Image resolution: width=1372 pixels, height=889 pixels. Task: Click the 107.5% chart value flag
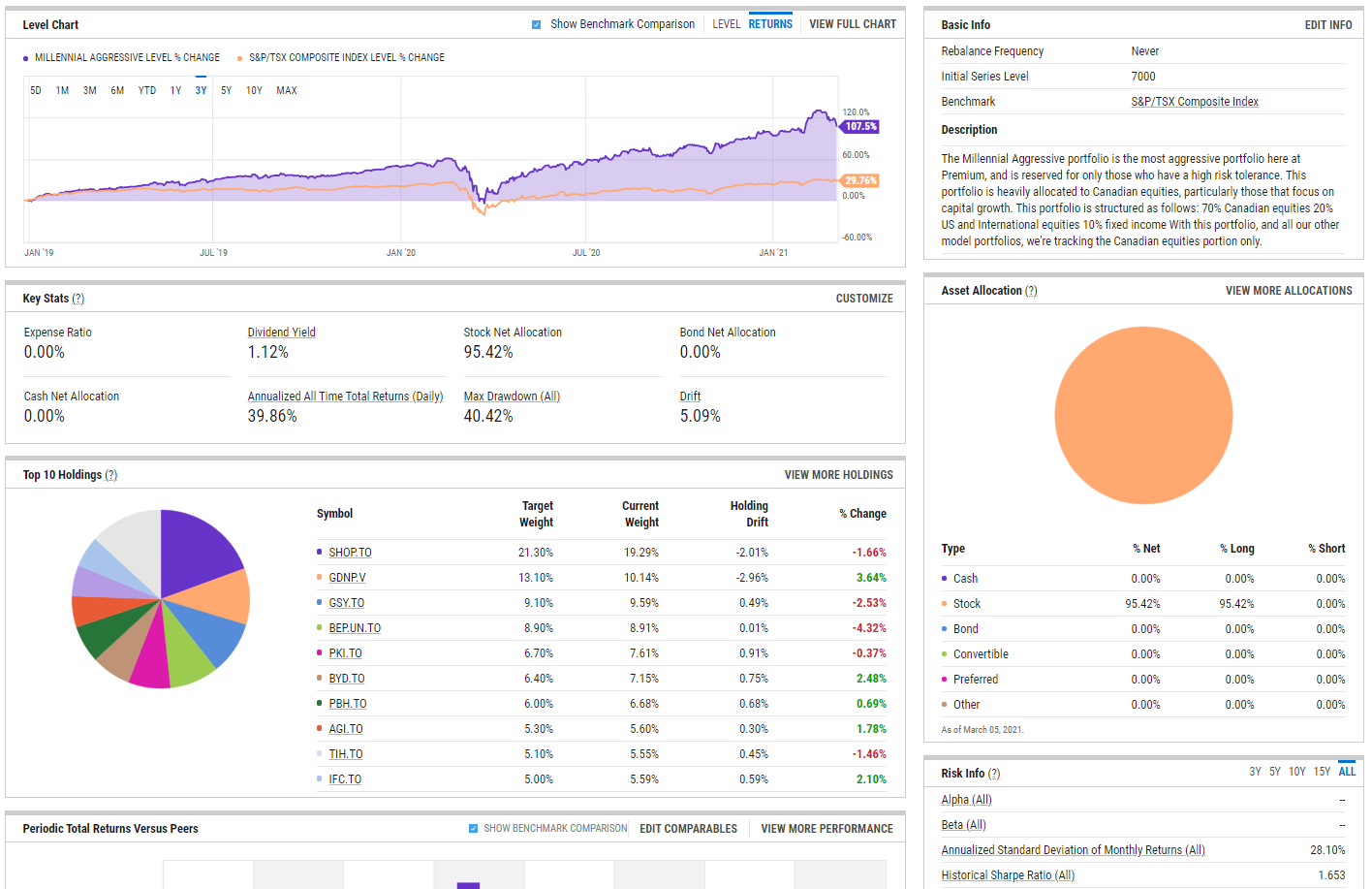tap(859, 127)
